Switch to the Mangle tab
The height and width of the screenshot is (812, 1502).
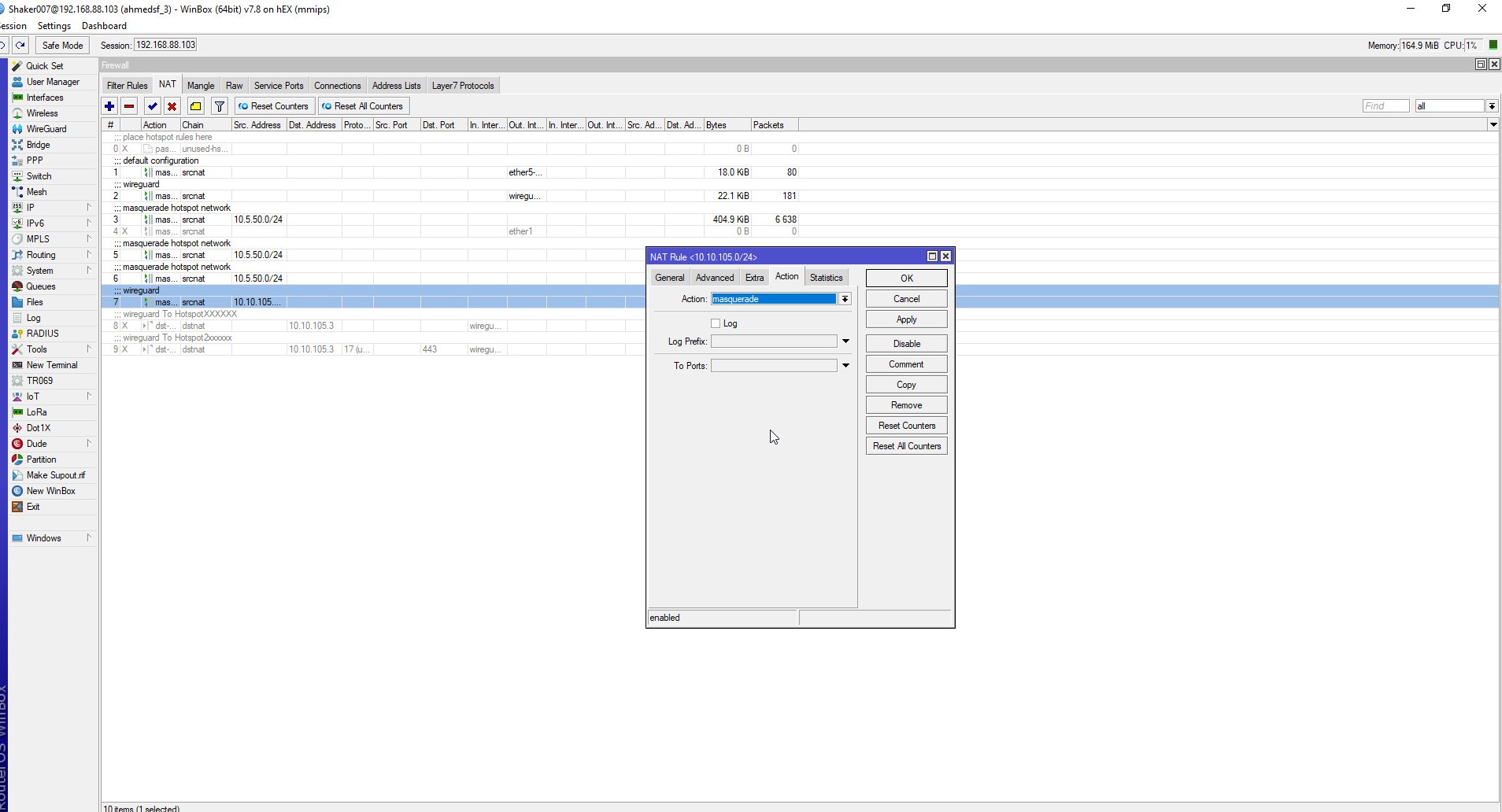[201, 86]
